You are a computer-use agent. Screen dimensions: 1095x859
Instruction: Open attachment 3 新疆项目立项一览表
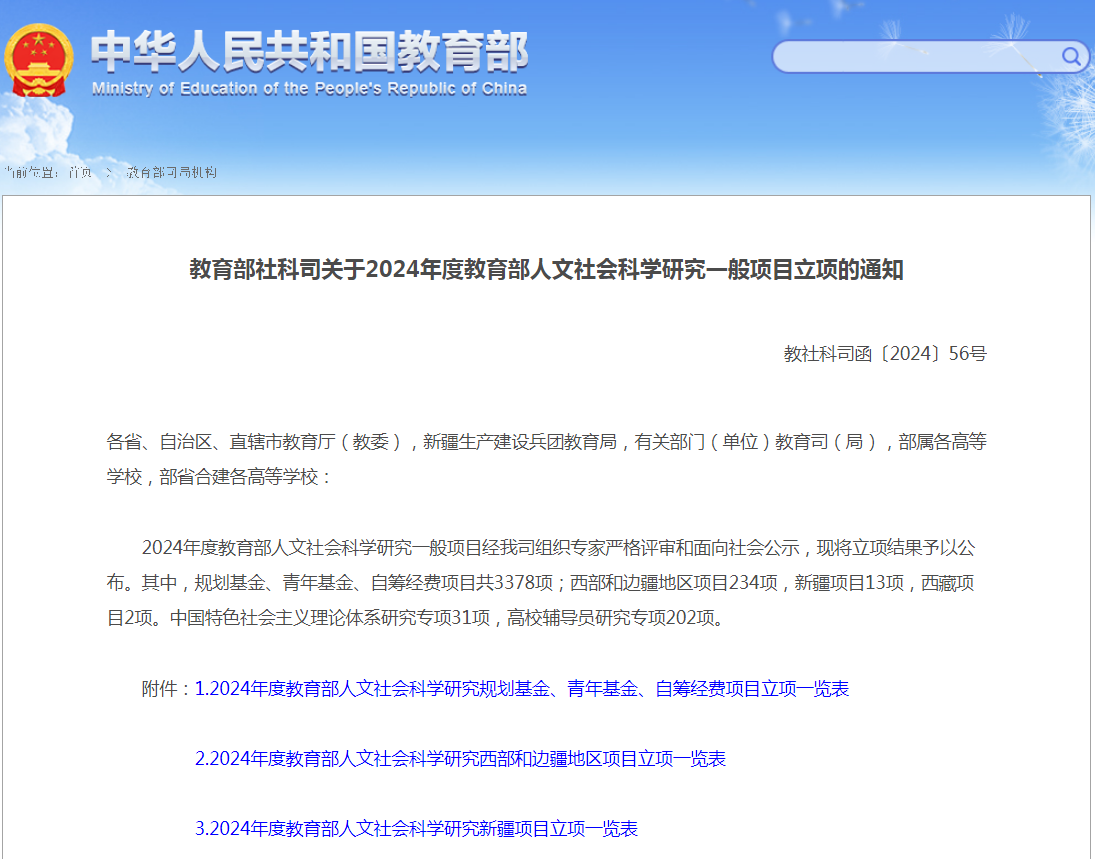416,829
